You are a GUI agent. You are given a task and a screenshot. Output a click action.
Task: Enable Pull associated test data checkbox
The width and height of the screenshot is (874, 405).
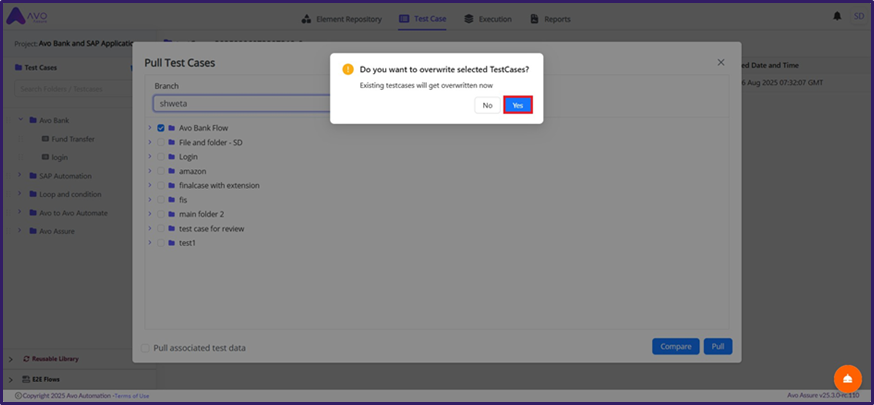pos(147,348)
